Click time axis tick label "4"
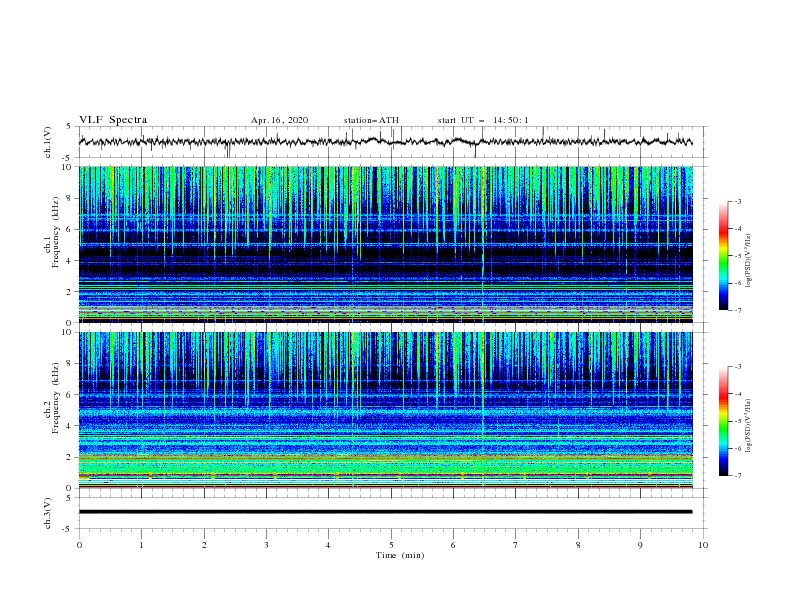Viewport: 792px width, 612px height. 328,545
